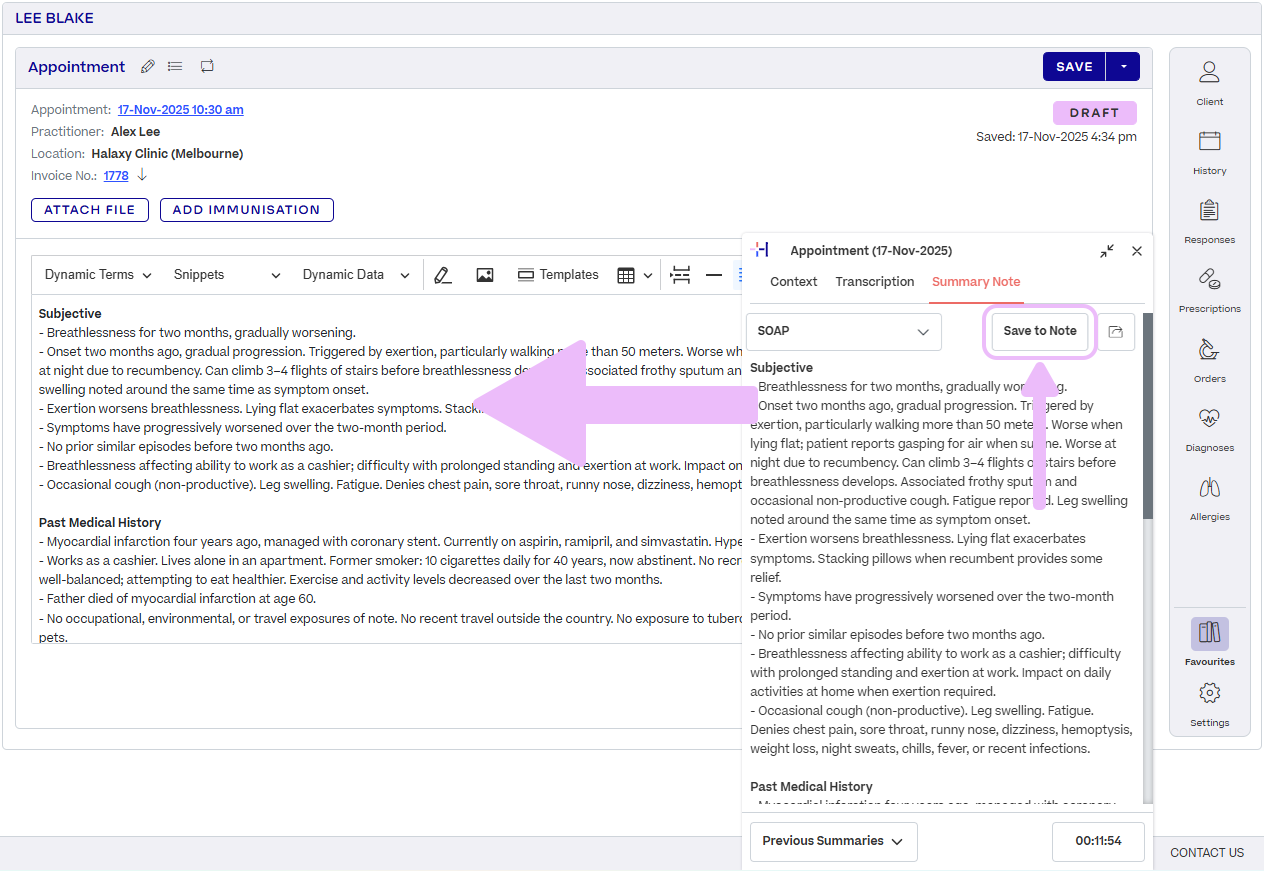Viewport: 1264px width, 871px height.
Task: Click the Past Medical History heading in editor
Action: (100, 523)
